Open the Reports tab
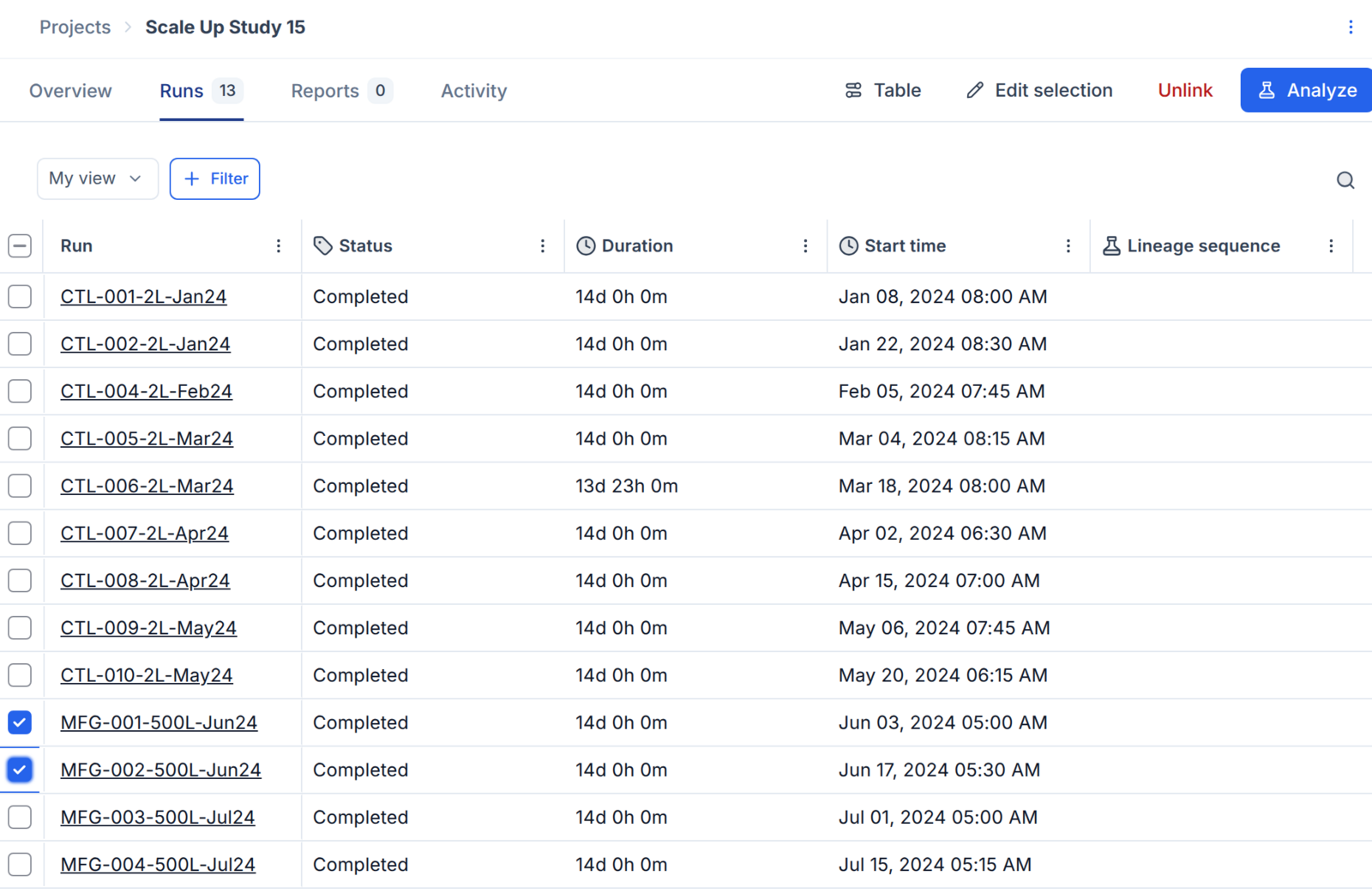Viewport: 1372px width, 894px height. coord(341,90)
